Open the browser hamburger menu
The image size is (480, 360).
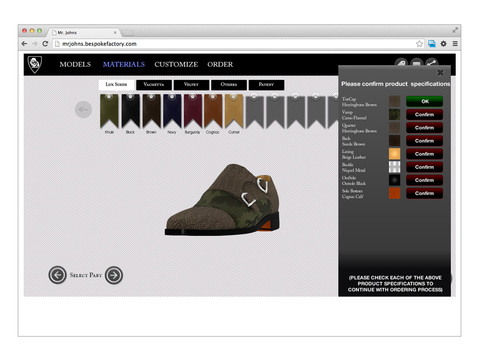point(455,44)
